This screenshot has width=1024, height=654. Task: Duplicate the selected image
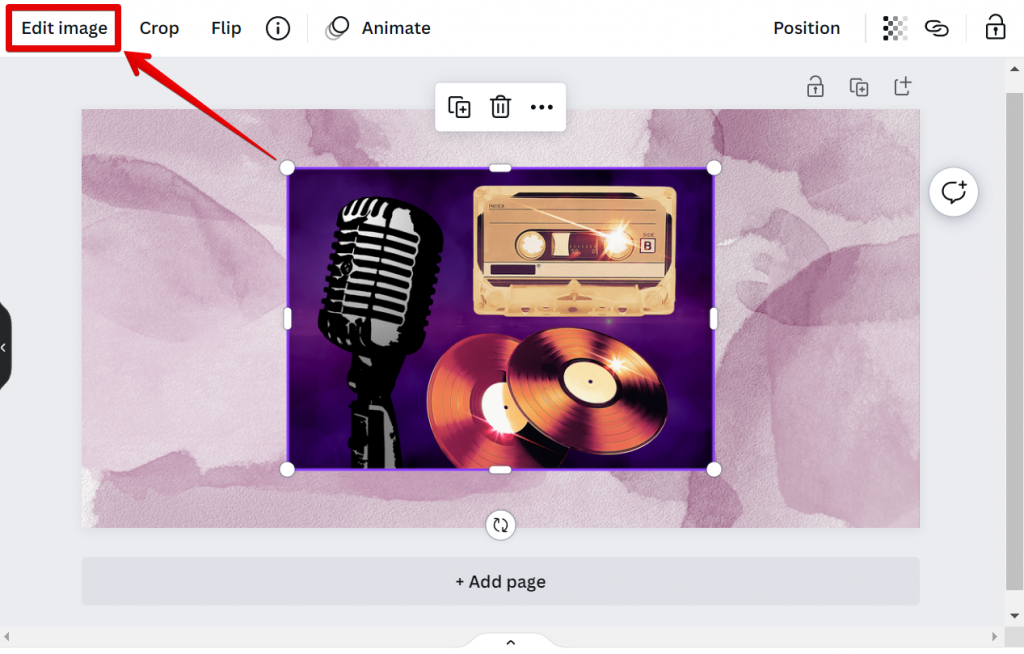coord(460,107)
